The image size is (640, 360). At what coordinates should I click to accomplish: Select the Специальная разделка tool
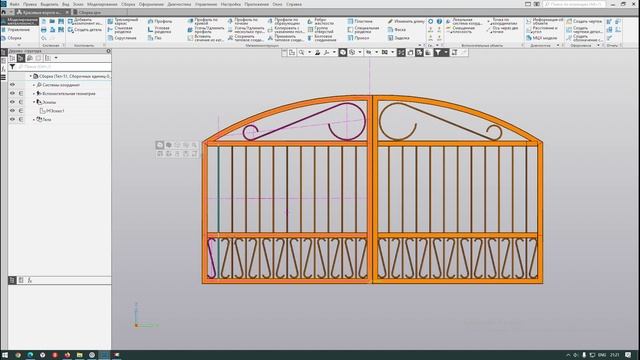pos(363,30)
